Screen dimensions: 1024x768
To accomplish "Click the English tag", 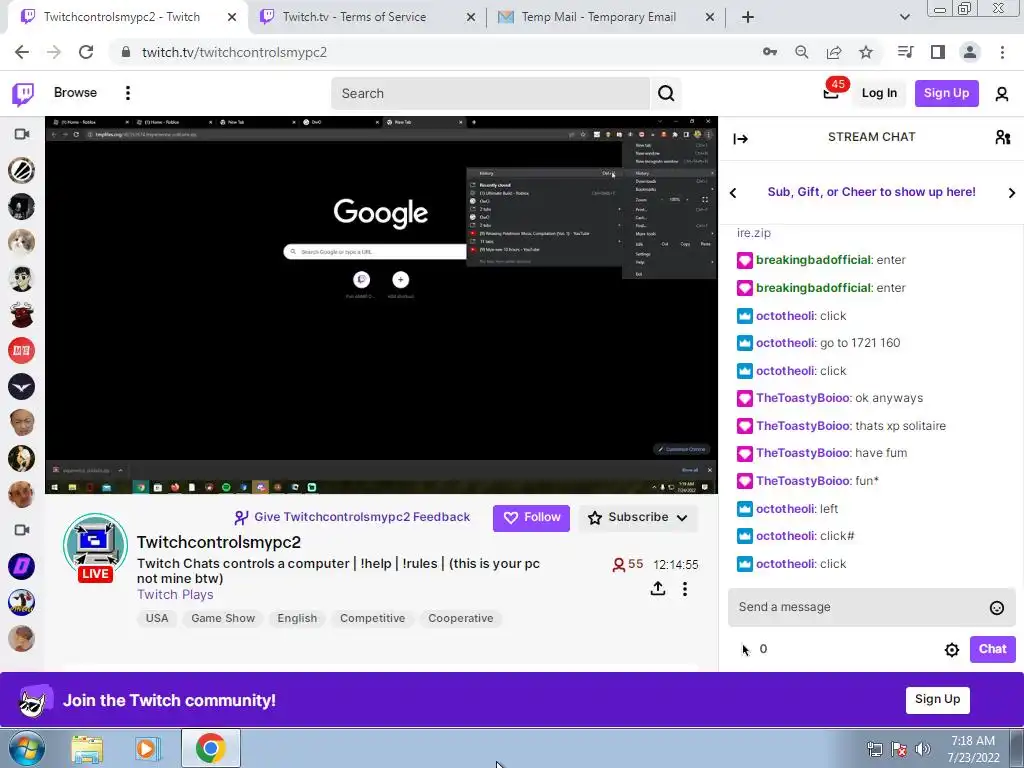I will tap(297, 618).
